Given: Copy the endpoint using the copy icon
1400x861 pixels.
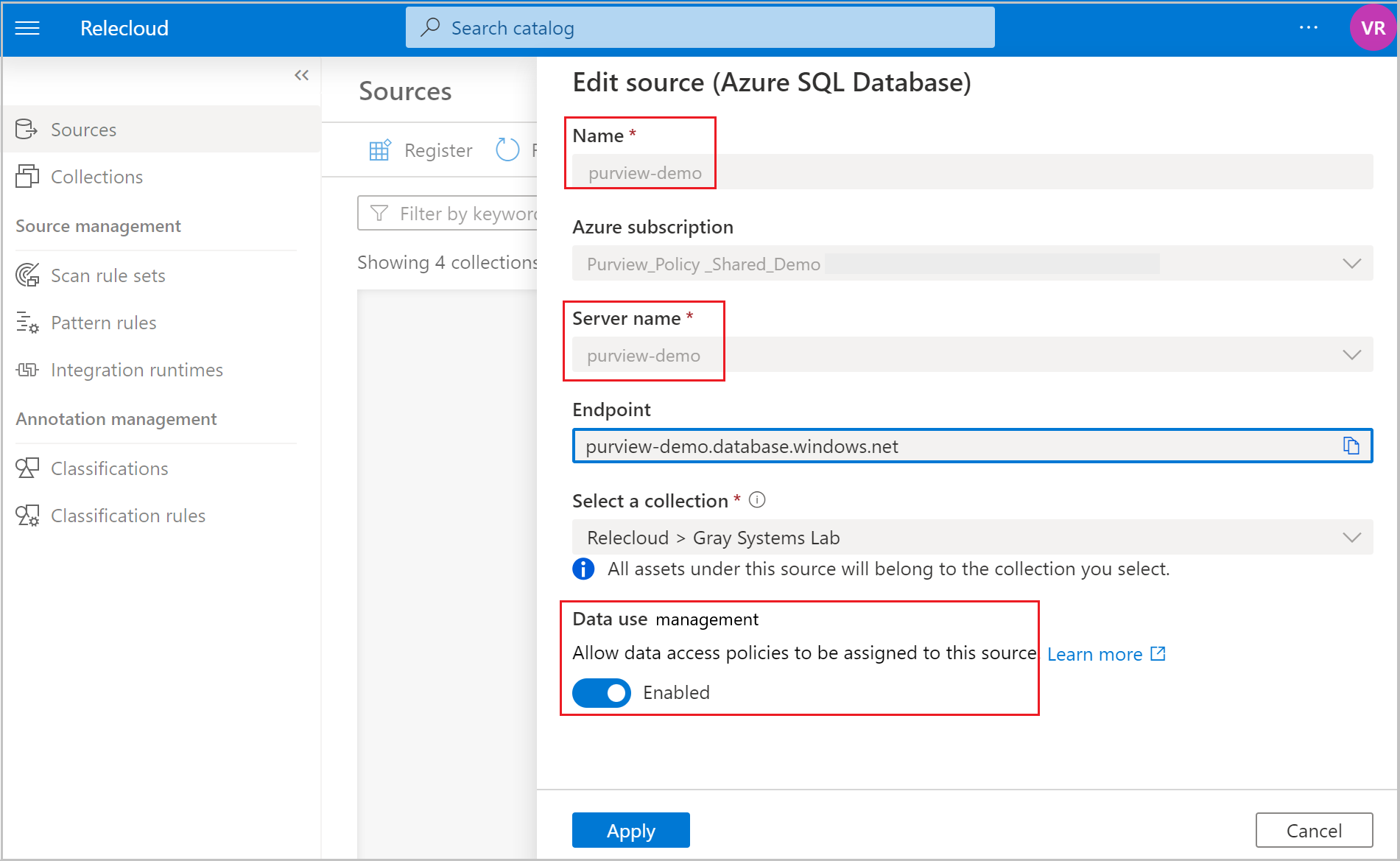Looking at the screenshot, I should [x=1351, y=446].
